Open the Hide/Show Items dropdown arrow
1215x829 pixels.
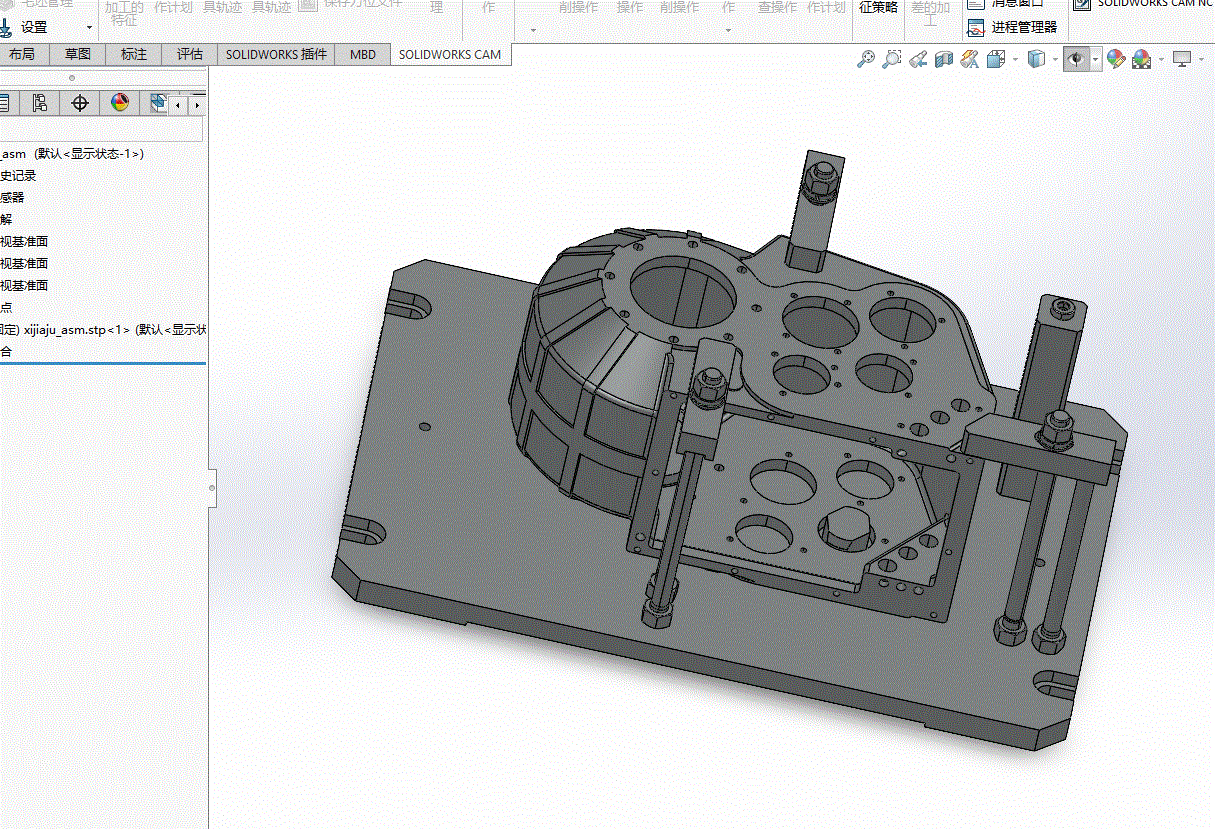(1095, 60)
